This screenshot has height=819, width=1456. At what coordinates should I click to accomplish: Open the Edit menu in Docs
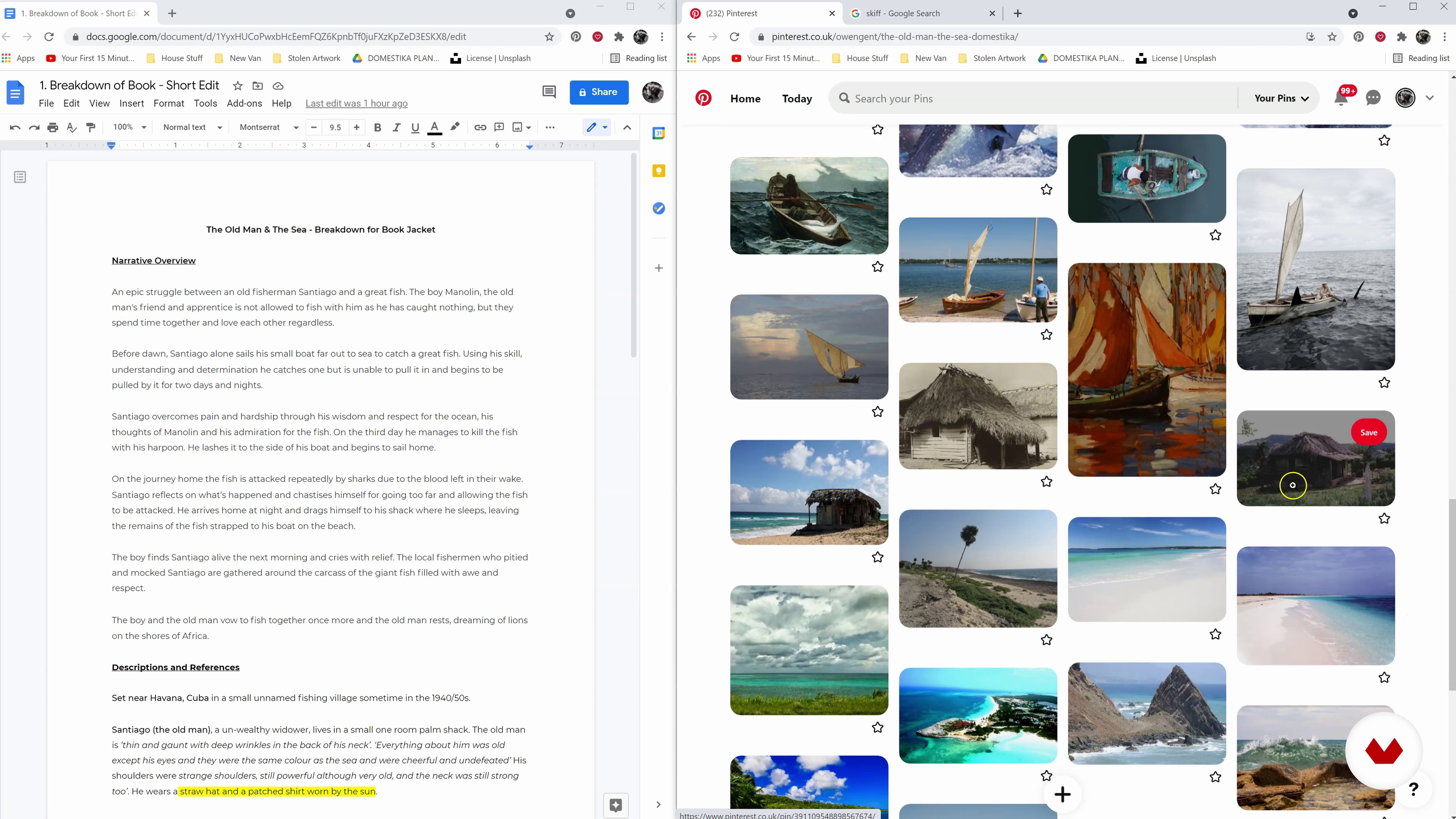[71, 104]
